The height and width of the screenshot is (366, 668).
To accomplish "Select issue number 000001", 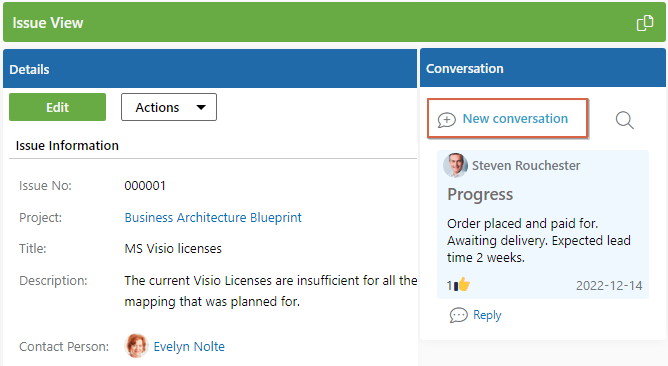I will (145, 186).
